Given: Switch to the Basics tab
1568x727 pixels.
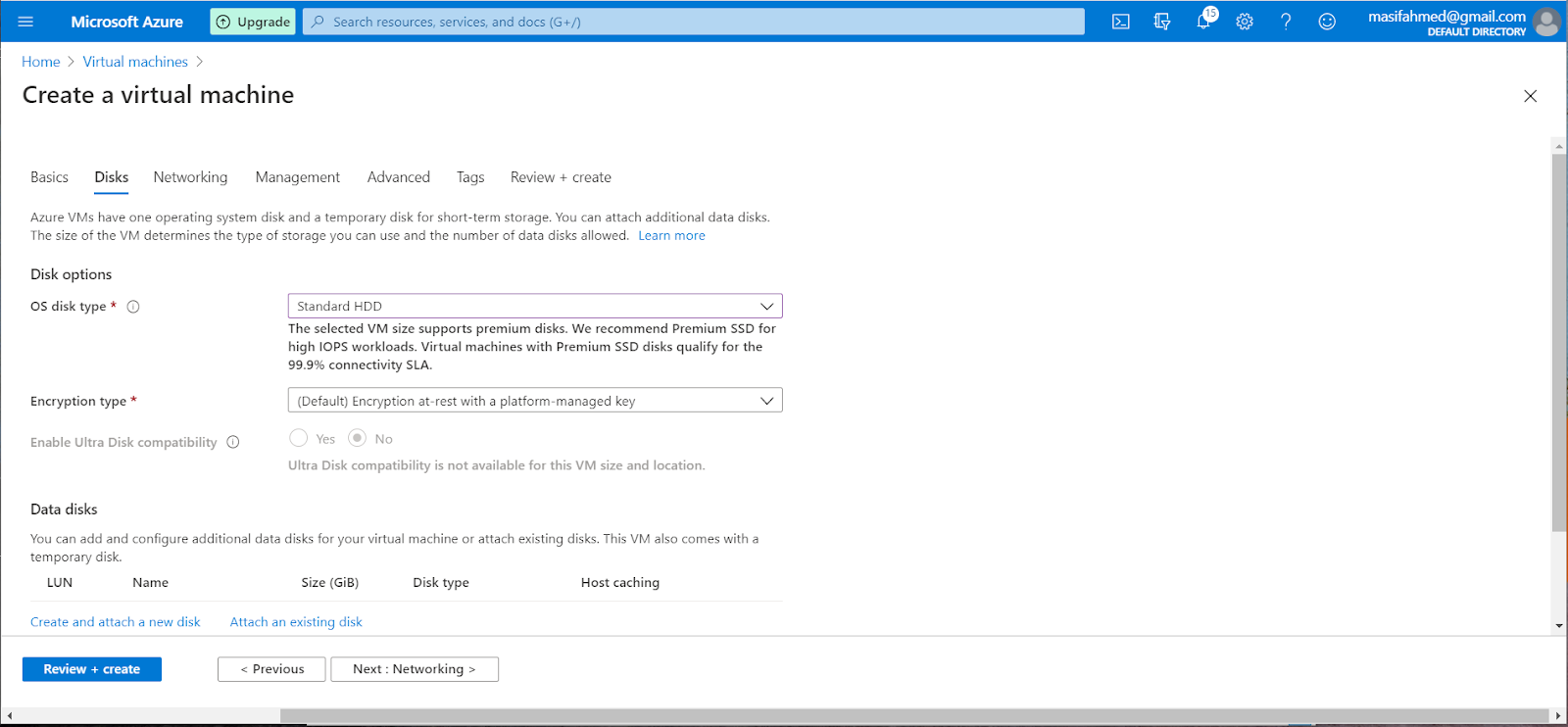Looking at the screenshot, I should coord(49,177).
